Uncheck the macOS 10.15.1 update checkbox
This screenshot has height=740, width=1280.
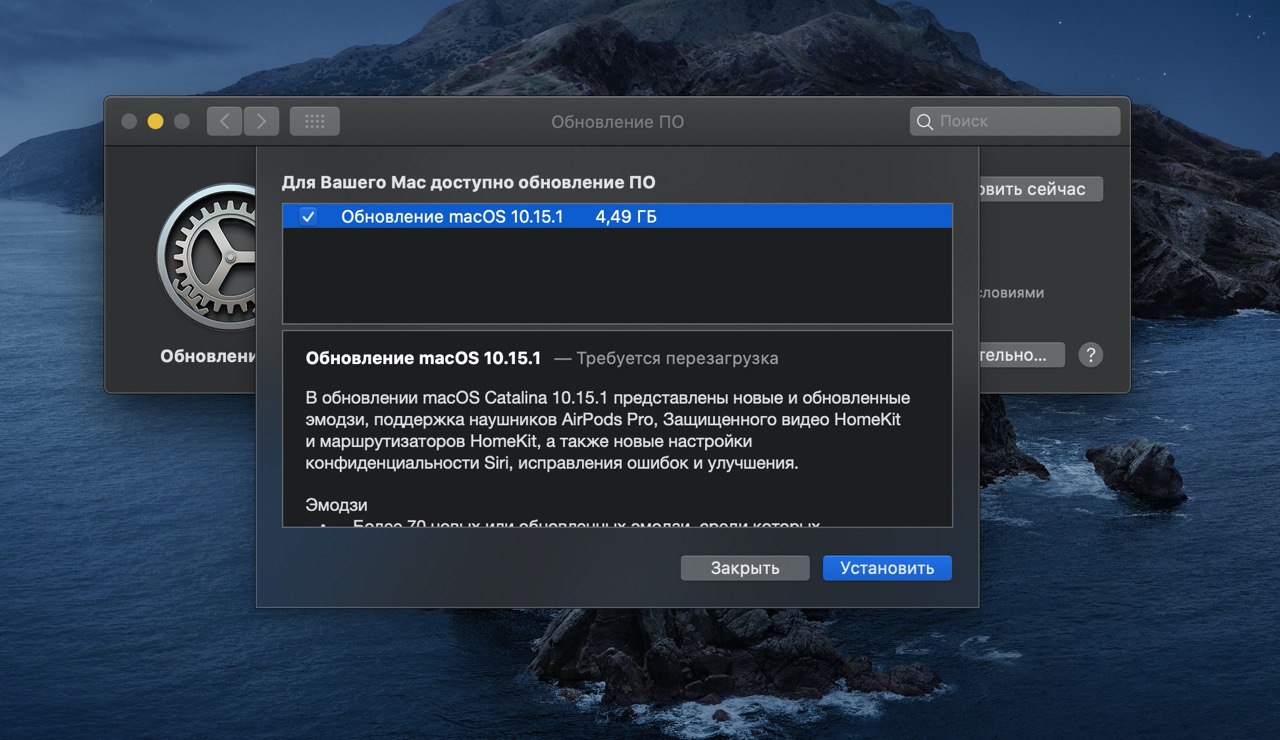coord(308,216)
